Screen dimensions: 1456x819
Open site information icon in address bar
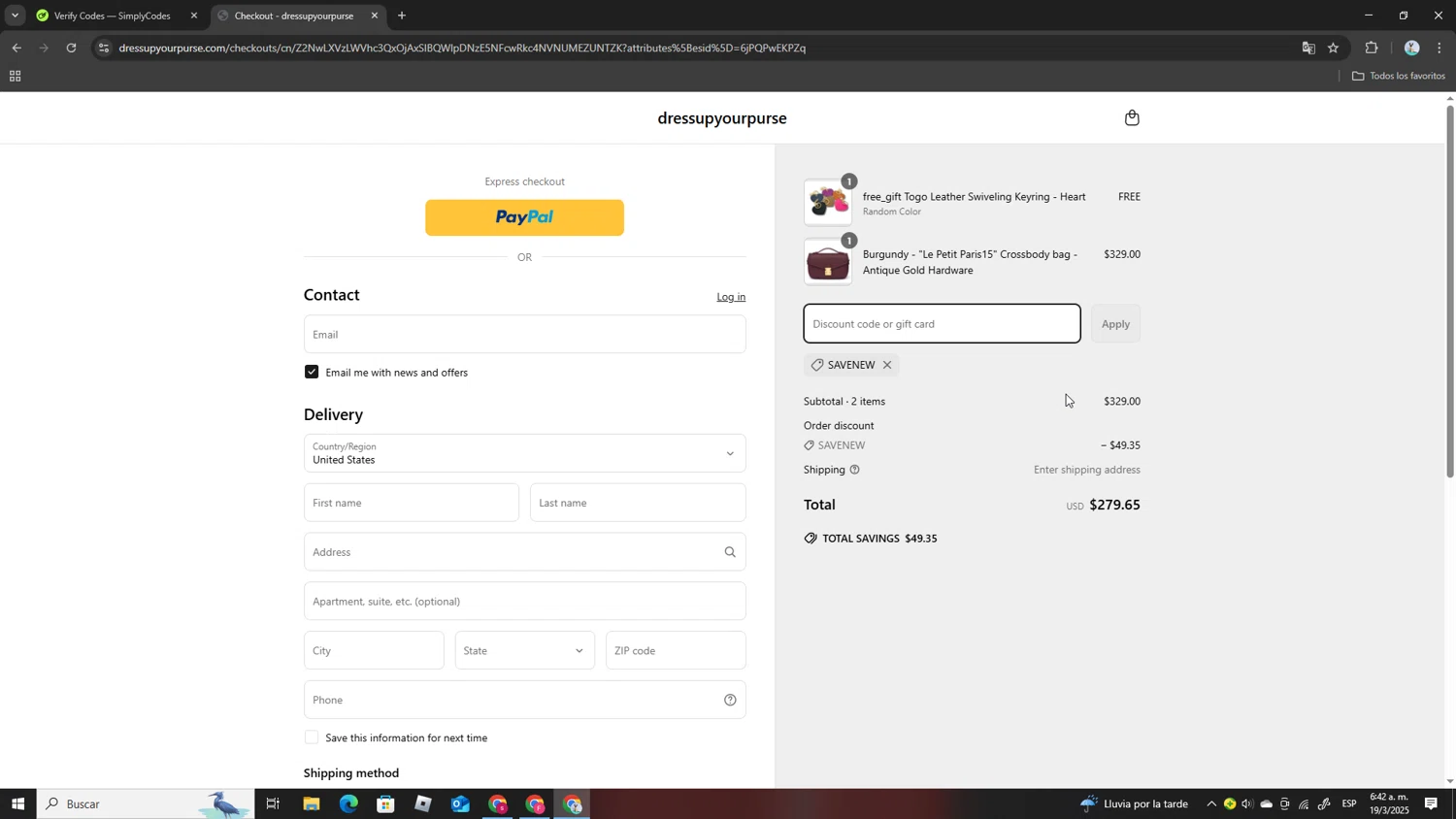[104, 48]
